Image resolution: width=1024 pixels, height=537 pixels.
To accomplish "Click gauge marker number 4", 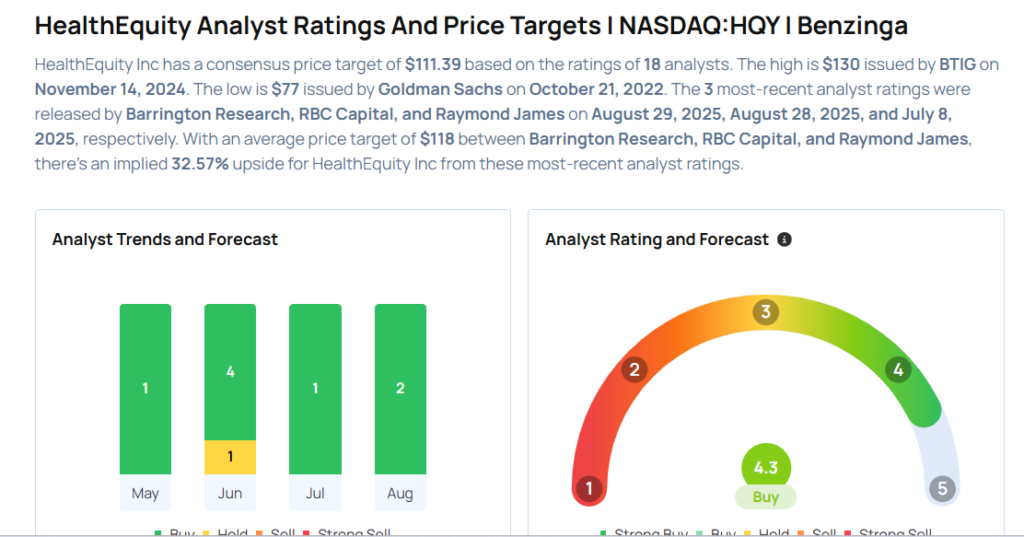I will [898, 371].
